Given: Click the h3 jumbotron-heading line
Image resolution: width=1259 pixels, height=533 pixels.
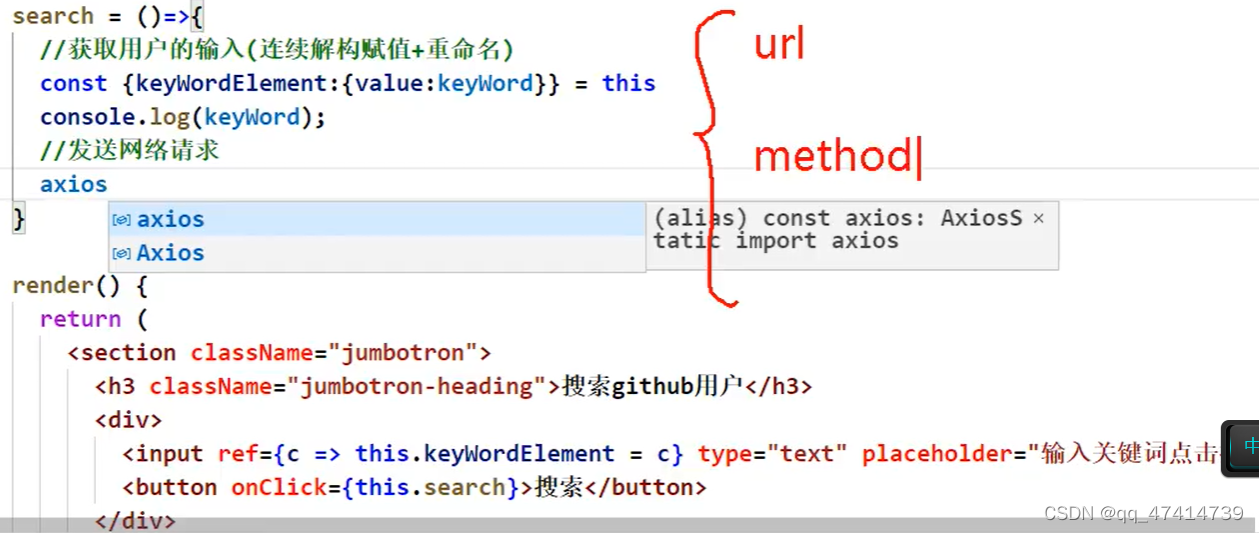Looking at the screenshot, I should (454, 387).
